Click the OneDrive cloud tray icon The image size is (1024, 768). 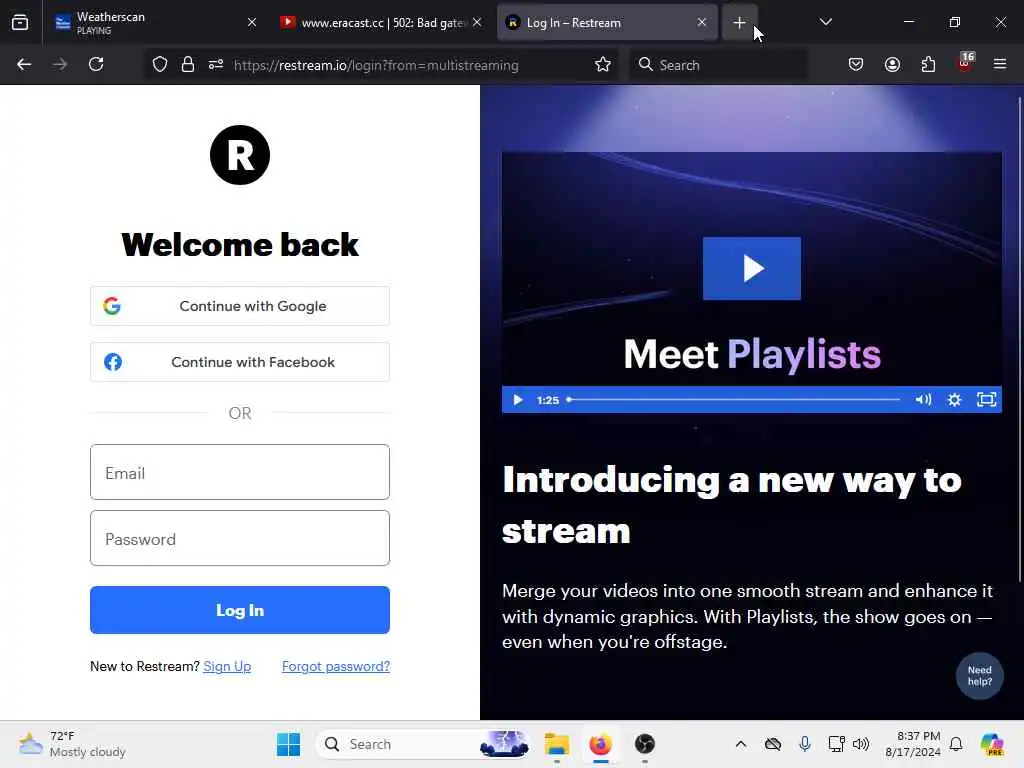pos(773,744)
